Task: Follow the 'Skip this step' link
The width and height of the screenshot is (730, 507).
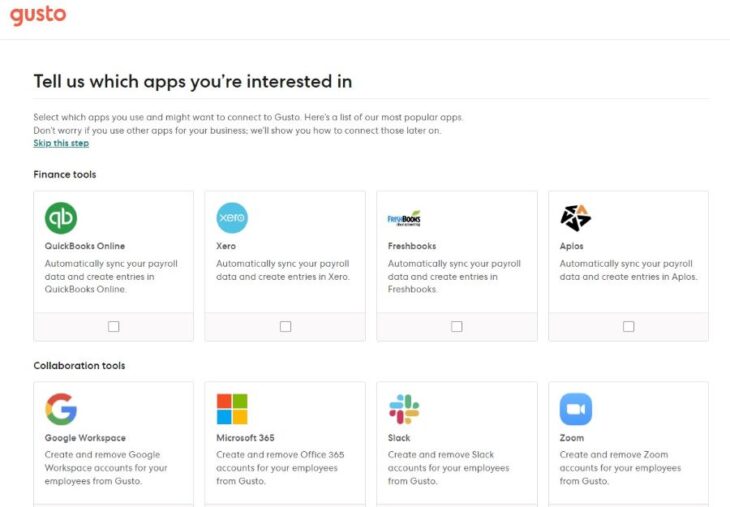Action: [x=61, y=143]
